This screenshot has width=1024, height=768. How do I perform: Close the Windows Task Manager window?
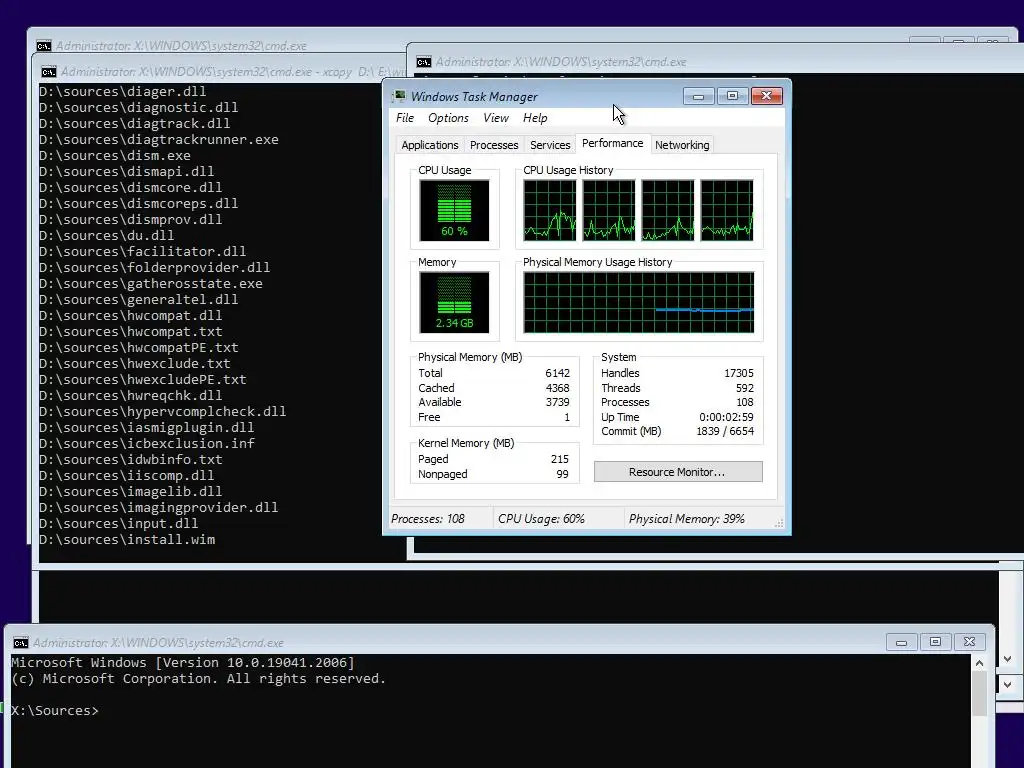767,97
